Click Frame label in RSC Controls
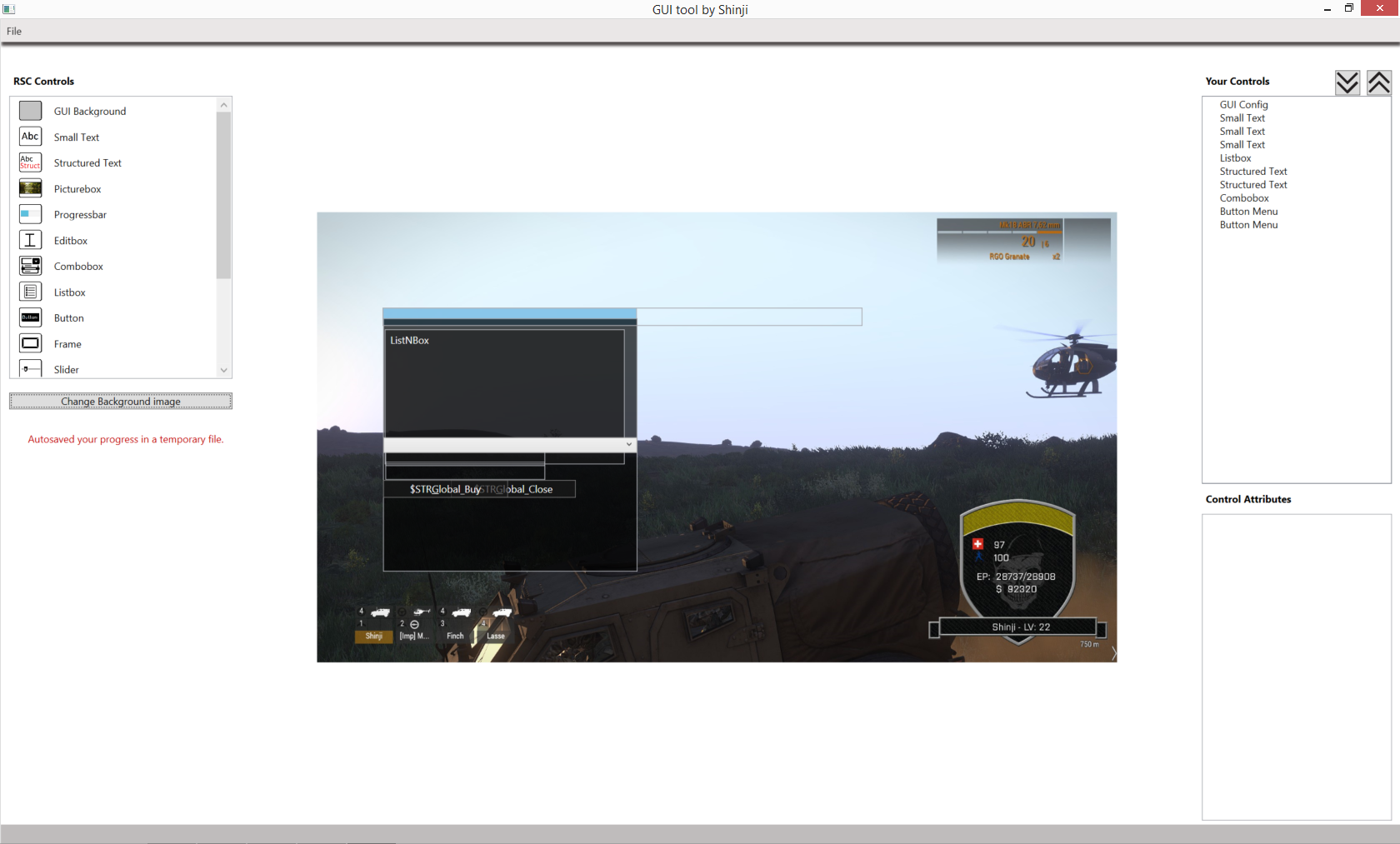Image resolution: width=1400 pixels, height=844 pixels. click(x=67, y=343)
